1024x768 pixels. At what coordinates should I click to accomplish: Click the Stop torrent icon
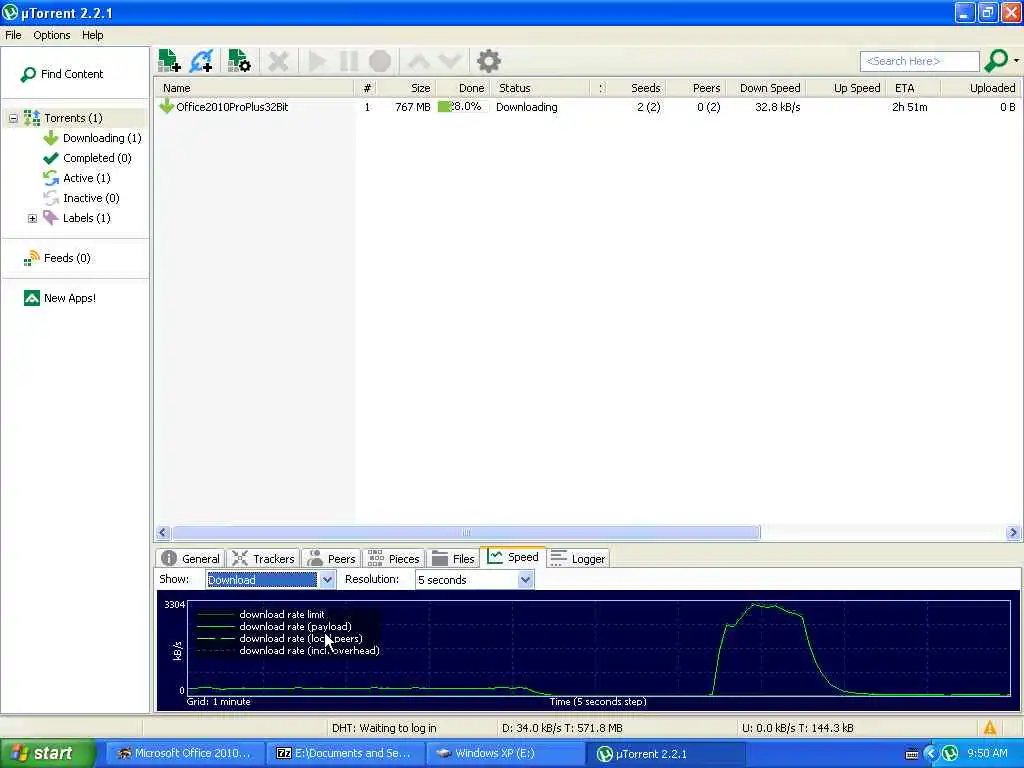tap(380, 61)
